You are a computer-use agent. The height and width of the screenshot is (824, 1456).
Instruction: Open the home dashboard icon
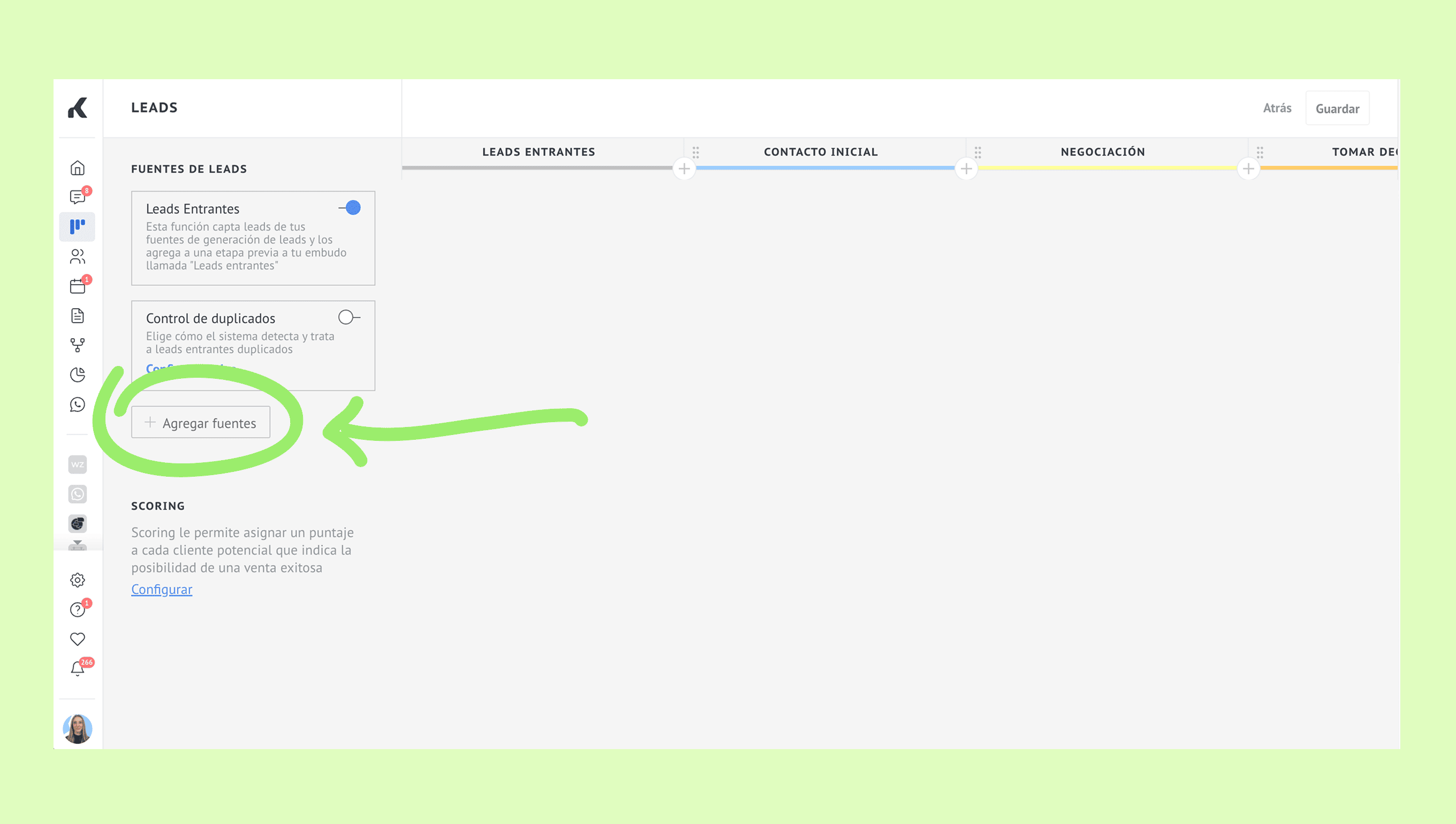point(78,168)
